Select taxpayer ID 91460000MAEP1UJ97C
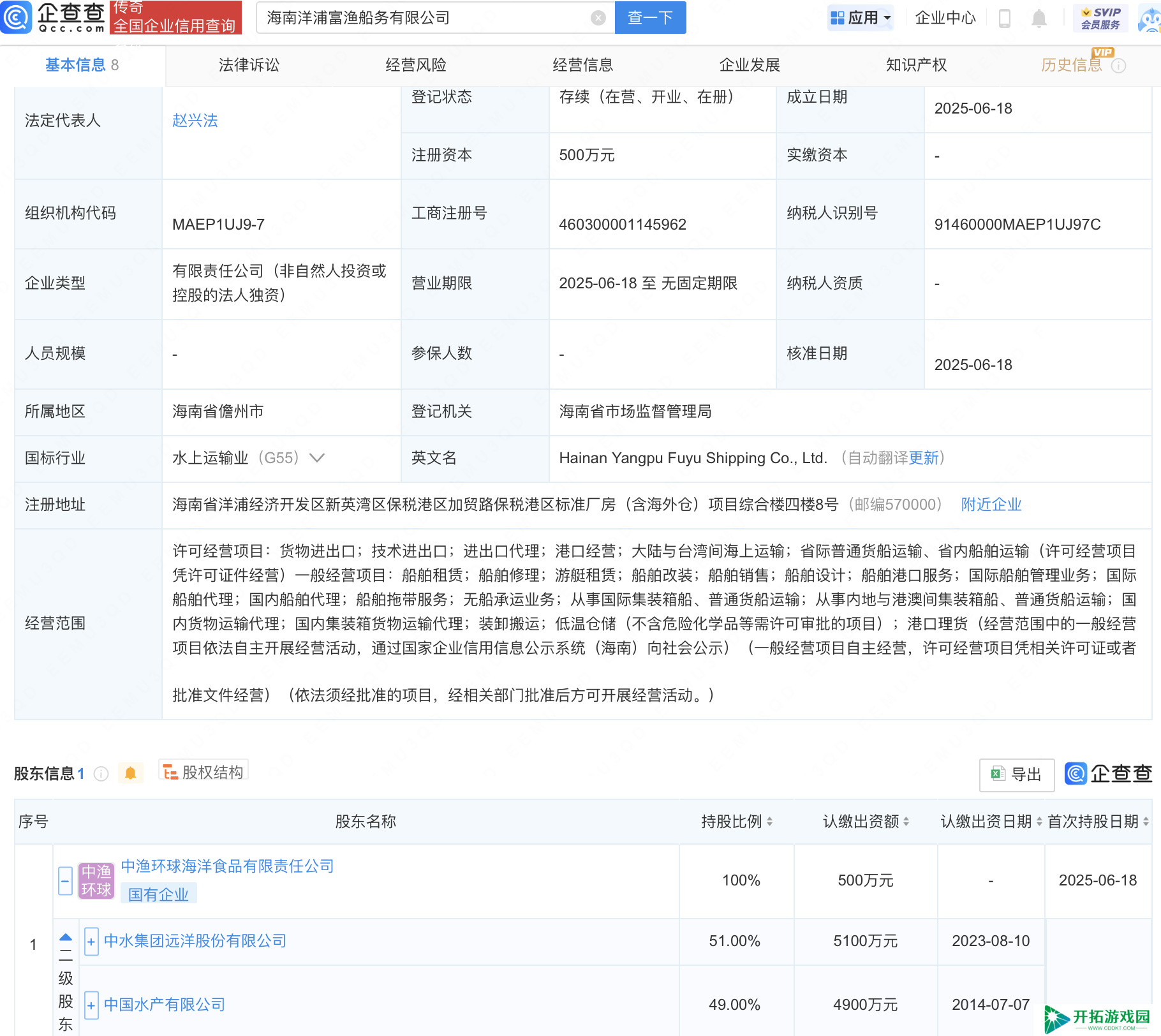 click(1017, 225)
